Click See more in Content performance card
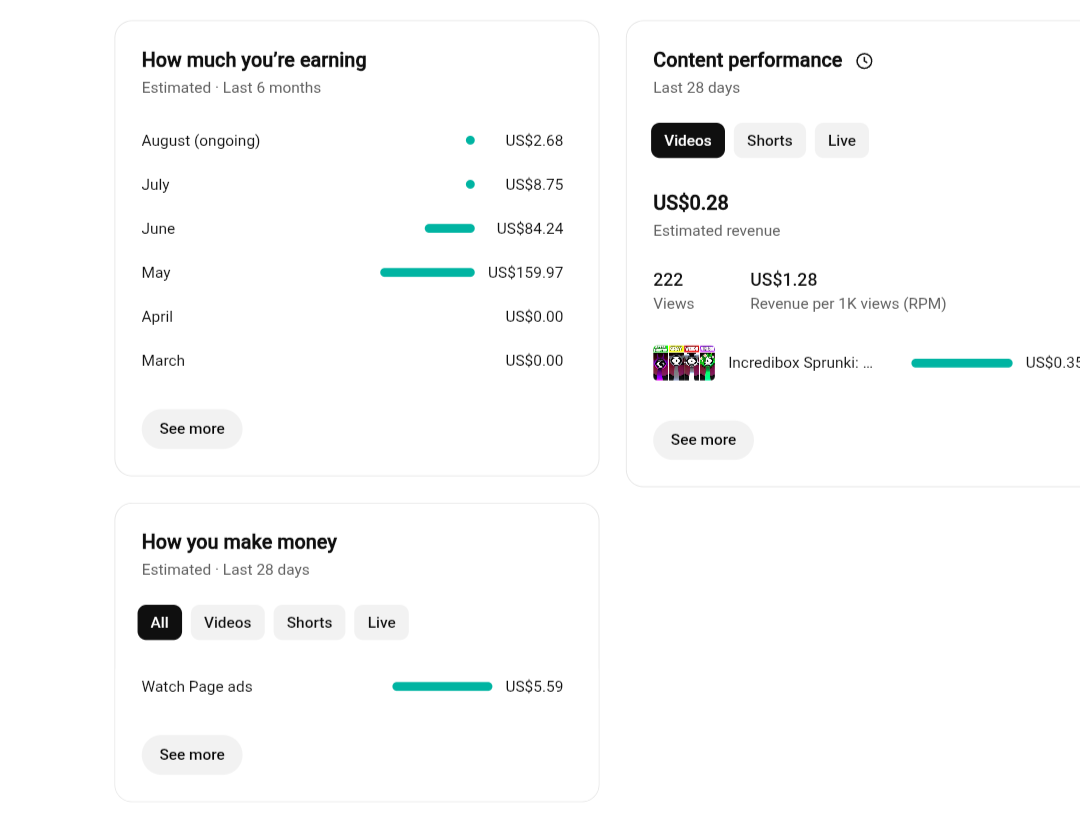The image size is (1080, 814). [703, 440]
